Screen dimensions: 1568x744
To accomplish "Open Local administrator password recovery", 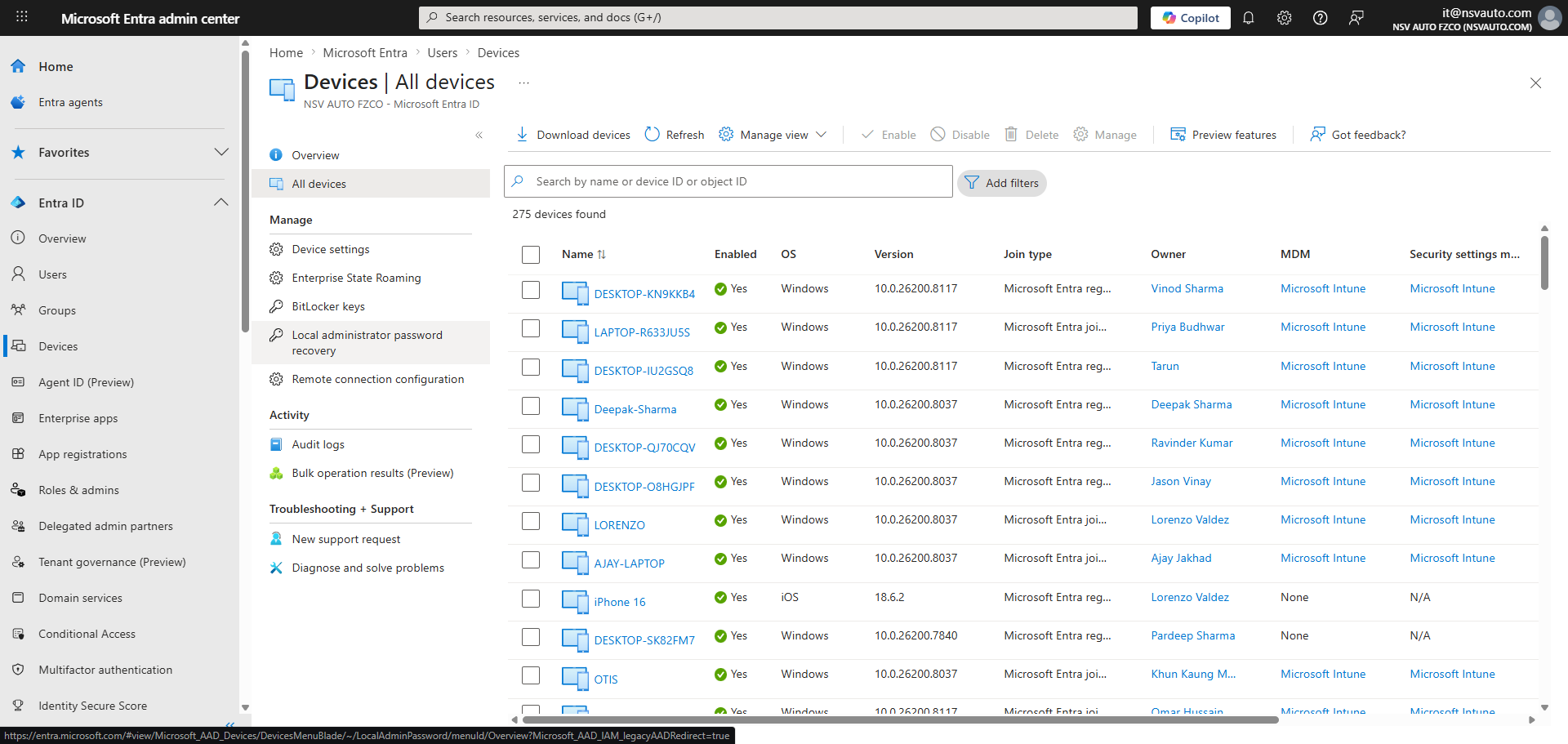I will [371, 343].
